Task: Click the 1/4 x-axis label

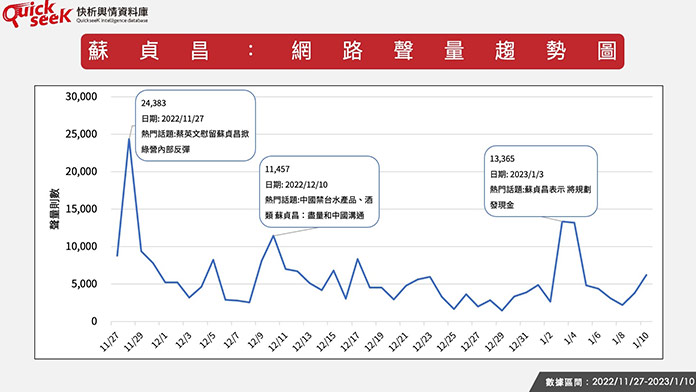Action: coord(569,338)
